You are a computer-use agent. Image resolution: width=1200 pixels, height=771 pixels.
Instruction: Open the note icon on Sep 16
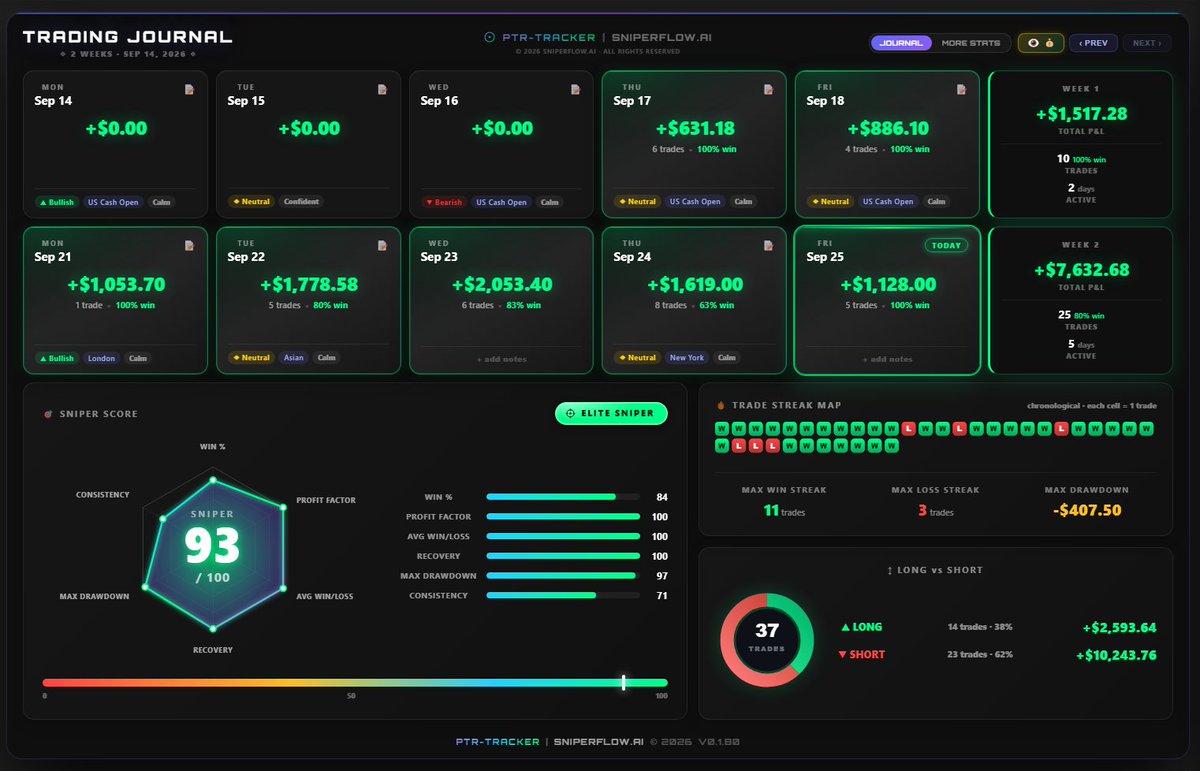(x=575, y=90)
